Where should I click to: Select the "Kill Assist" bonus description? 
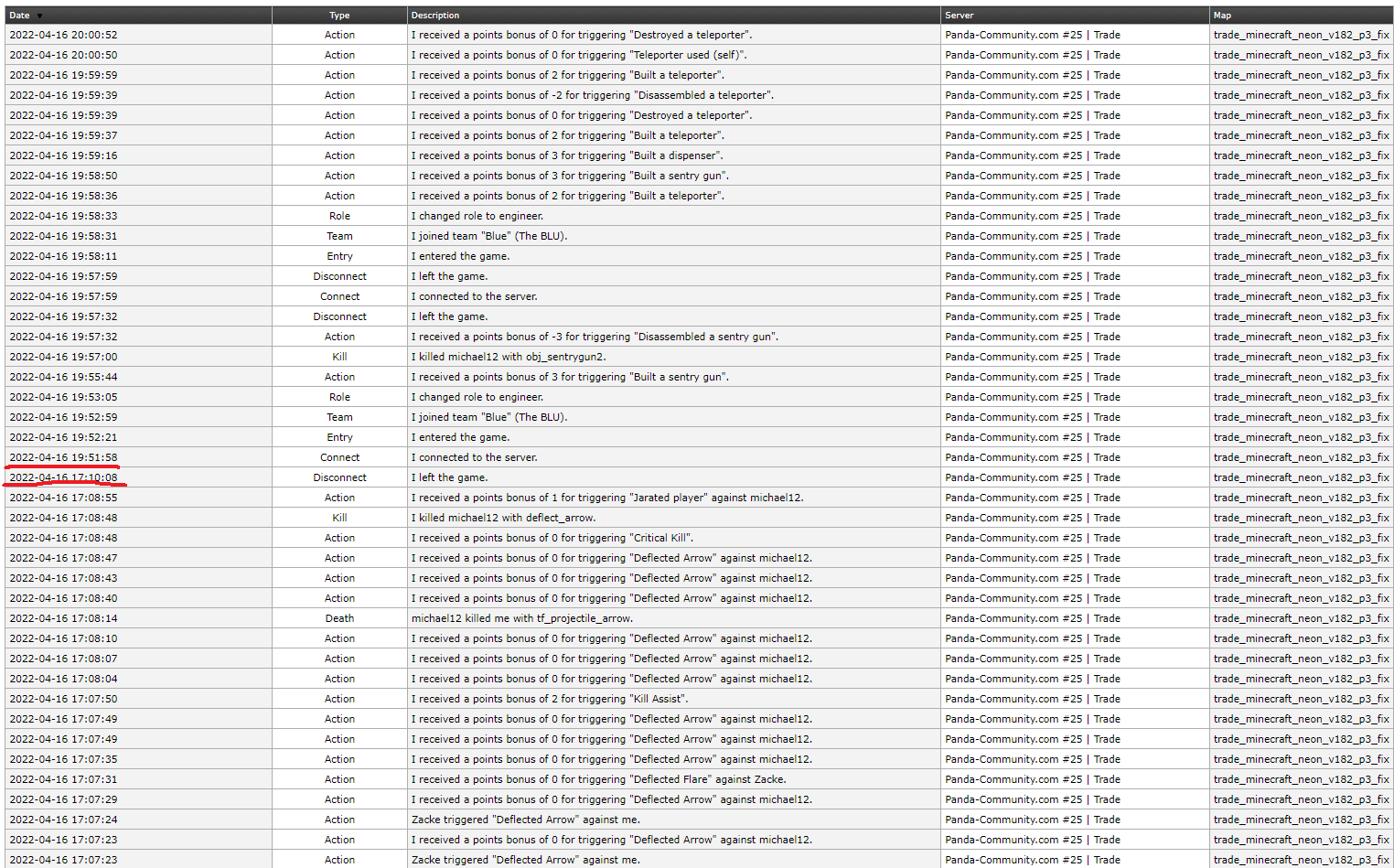pos(548,699)
